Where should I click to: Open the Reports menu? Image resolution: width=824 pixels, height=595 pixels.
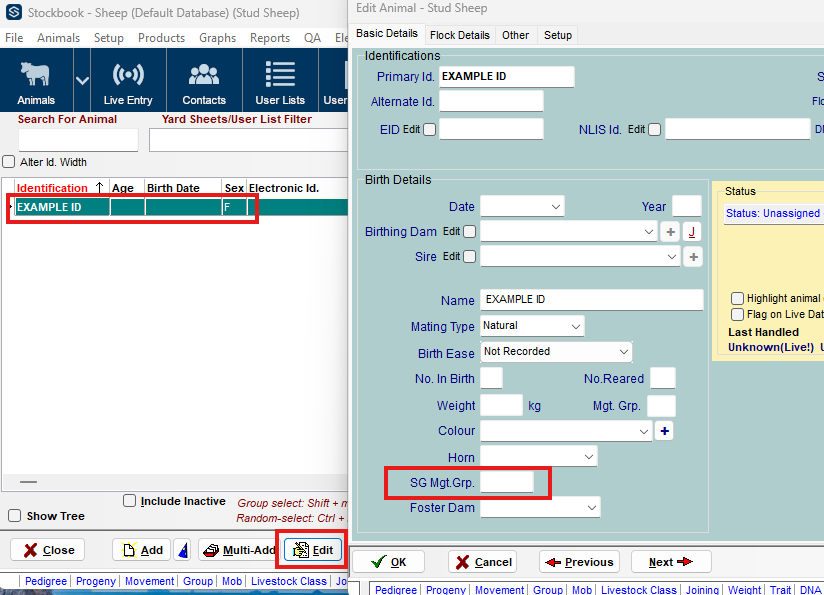tap(270, 38)
